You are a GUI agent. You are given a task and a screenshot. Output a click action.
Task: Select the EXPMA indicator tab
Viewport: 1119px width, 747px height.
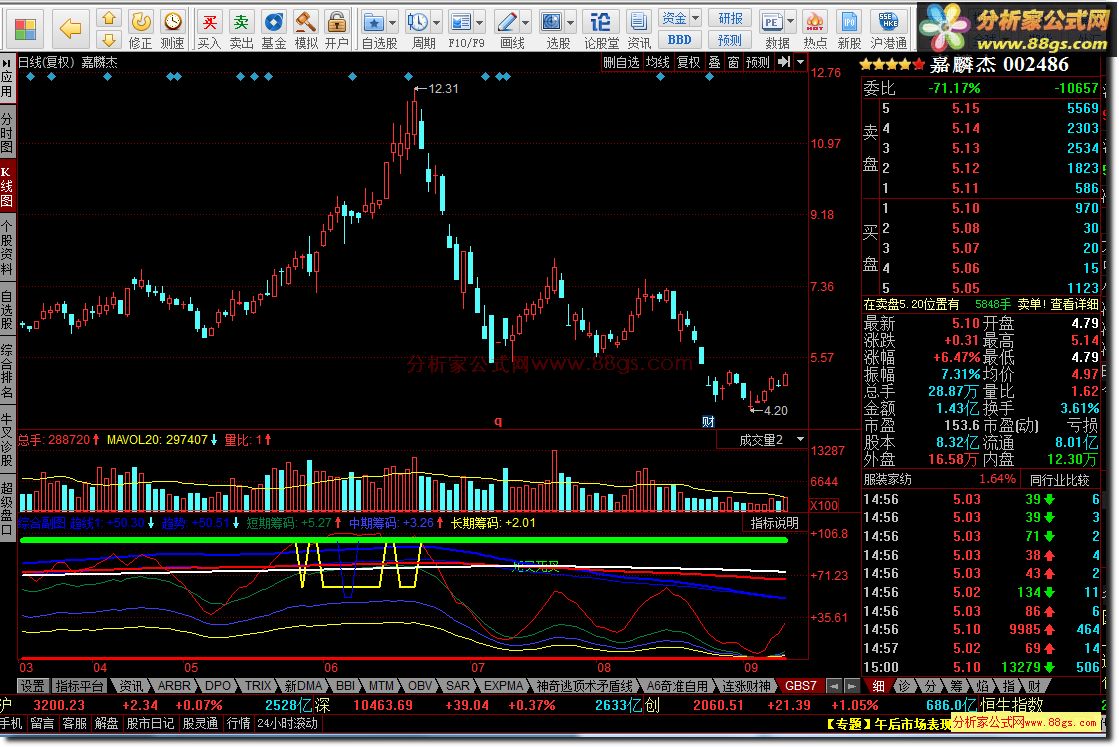click(503, 686)
